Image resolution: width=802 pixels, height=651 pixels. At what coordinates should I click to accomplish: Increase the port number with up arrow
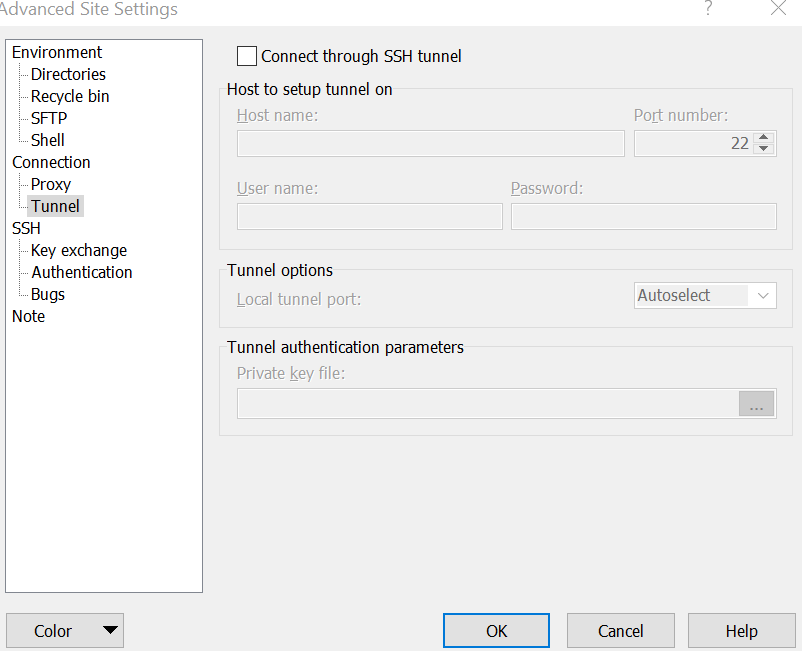(764, 138)
